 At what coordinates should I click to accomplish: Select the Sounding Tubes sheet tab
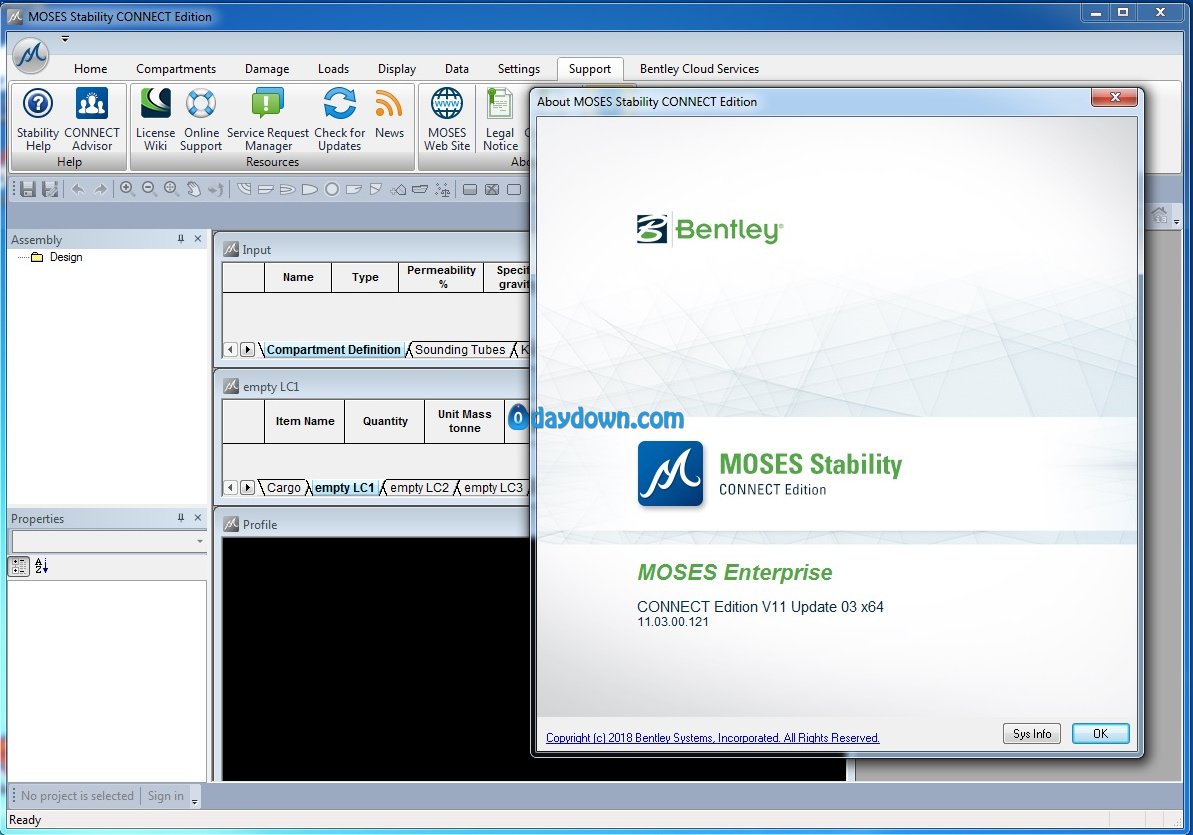[x=460, y=349]
